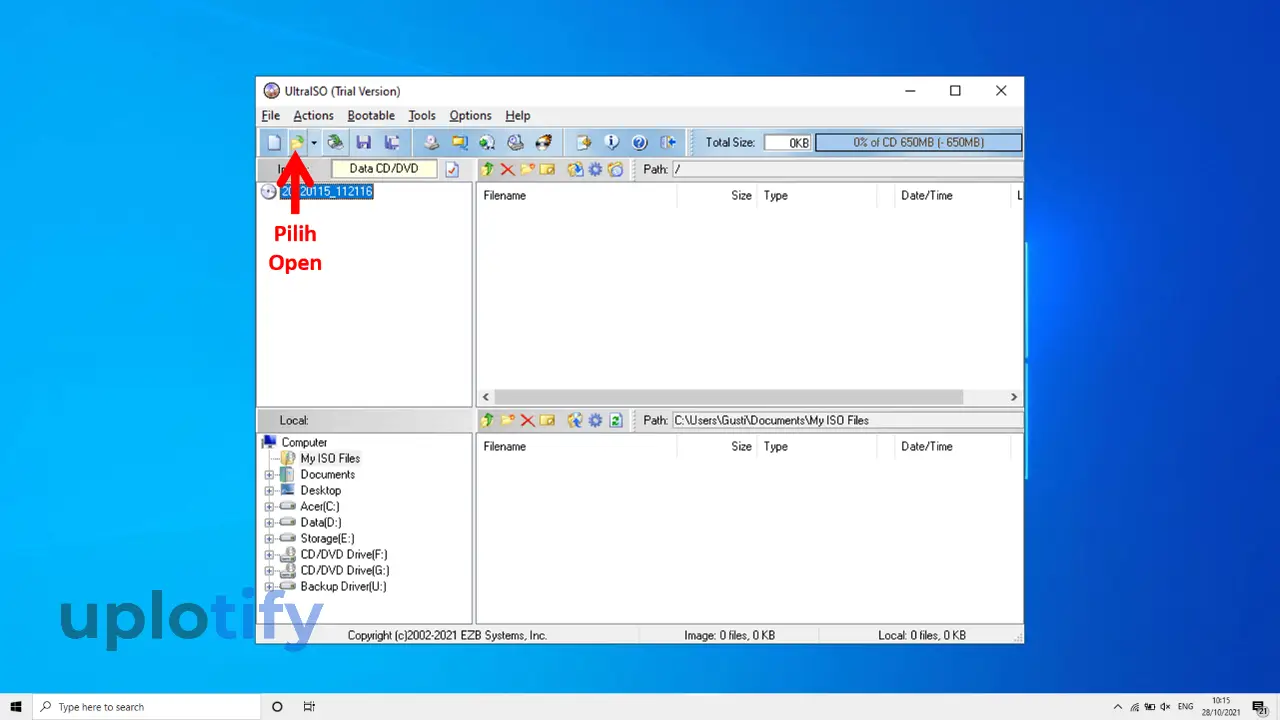Viewport: 1280px width, 720px height.
Task: Click the refresh icon in local toolbar
Action: 616,421
